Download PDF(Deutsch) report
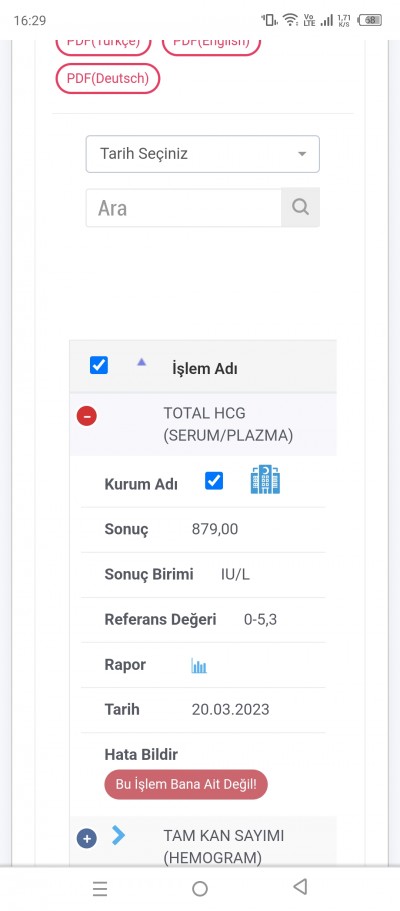Image resolution: width=400 pixels, height=911 pixels. point(108,78)
